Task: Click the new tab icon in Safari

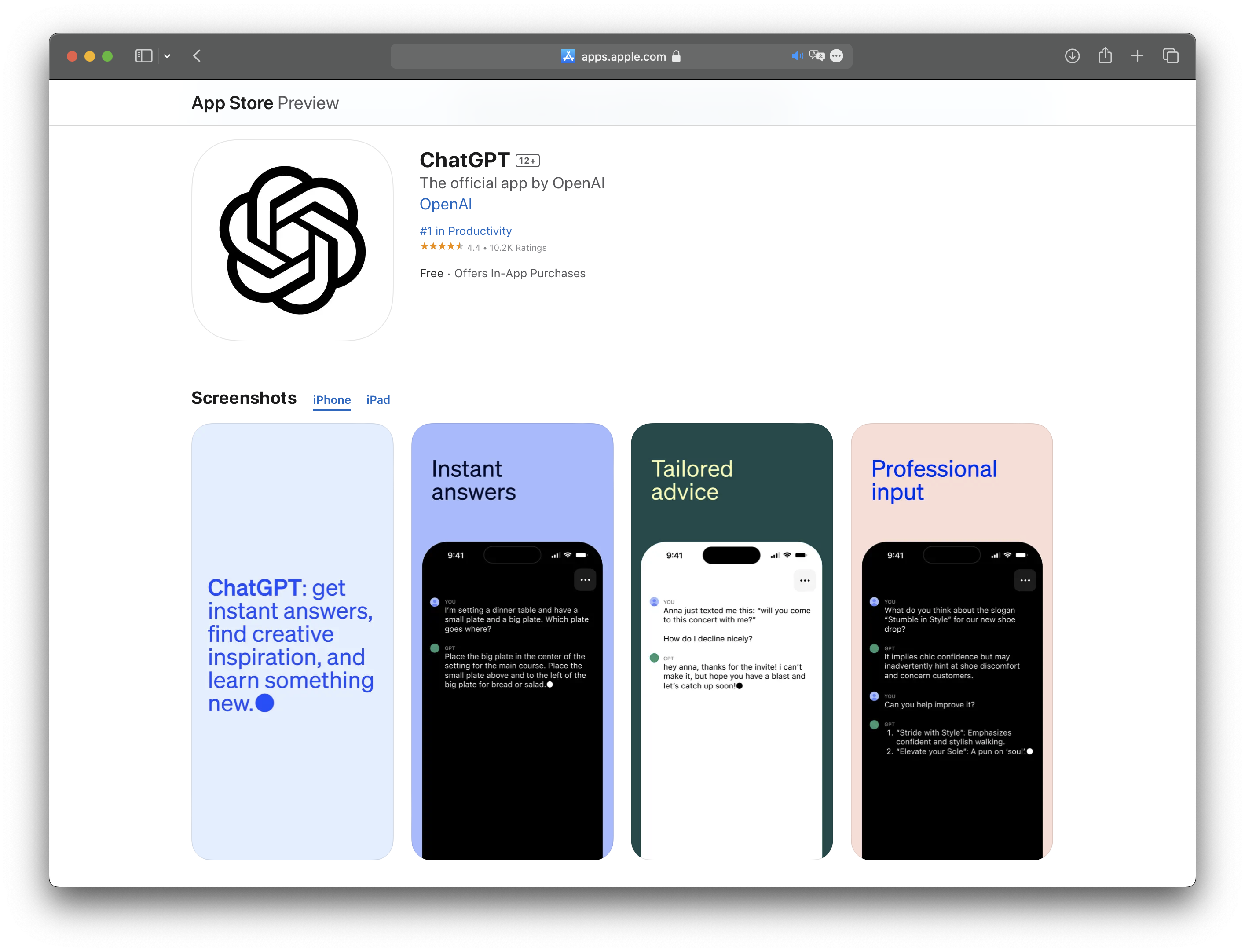Action: 1139,56
